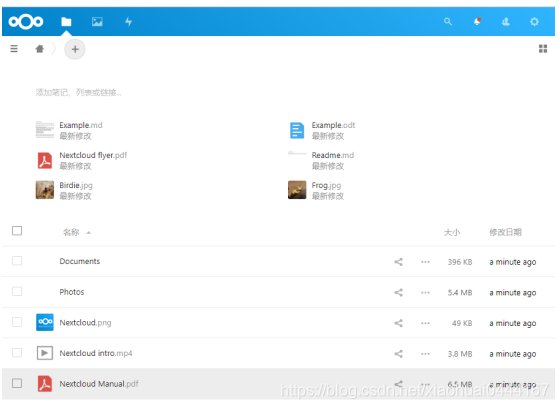Click the Nextcloud logo
Screen dimensions: 559x409
click(26, 22)
